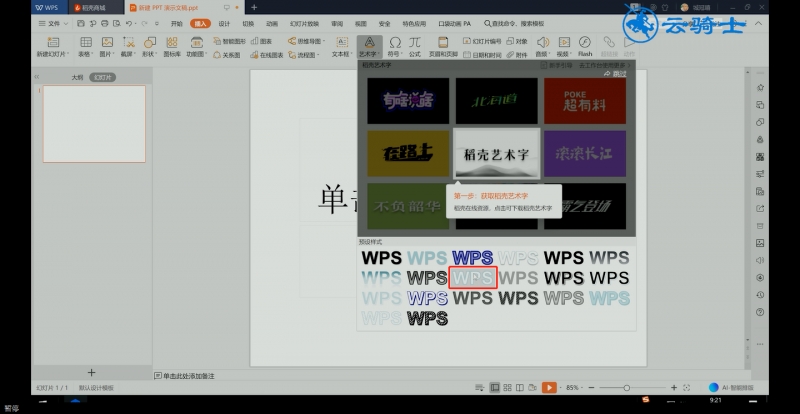
Task: Switch to the 切换 transitions tab
Action: coord(248,23)
